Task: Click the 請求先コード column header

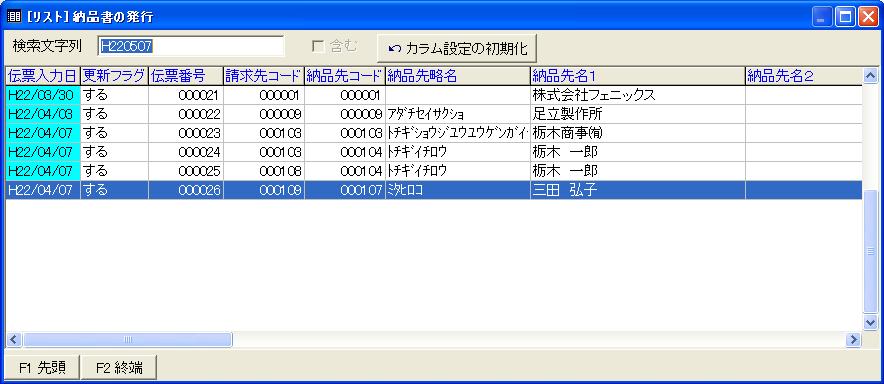Action: click(264, 76)
